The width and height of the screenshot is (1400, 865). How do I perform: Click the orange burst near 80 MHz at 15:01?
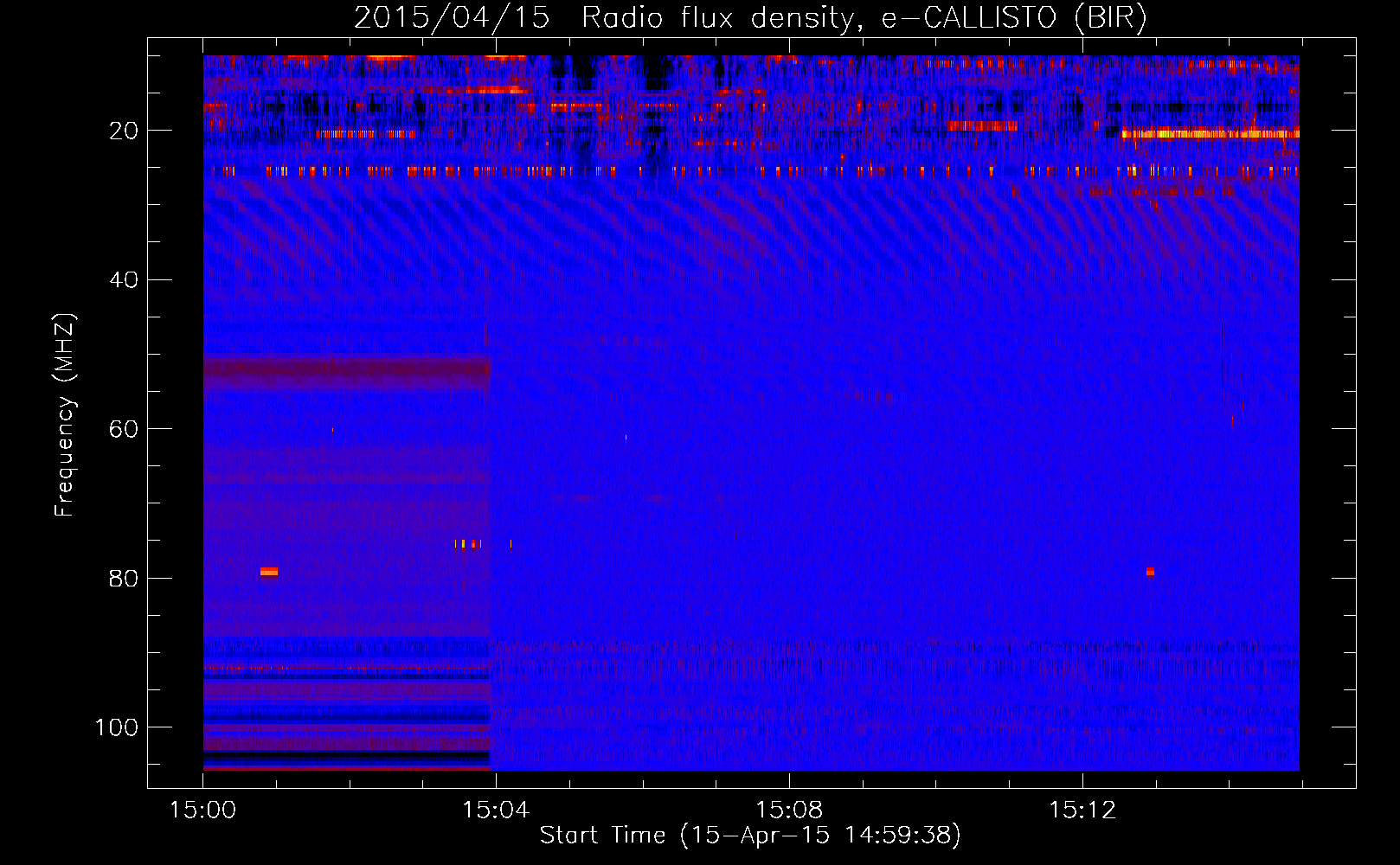coord(269,572)
